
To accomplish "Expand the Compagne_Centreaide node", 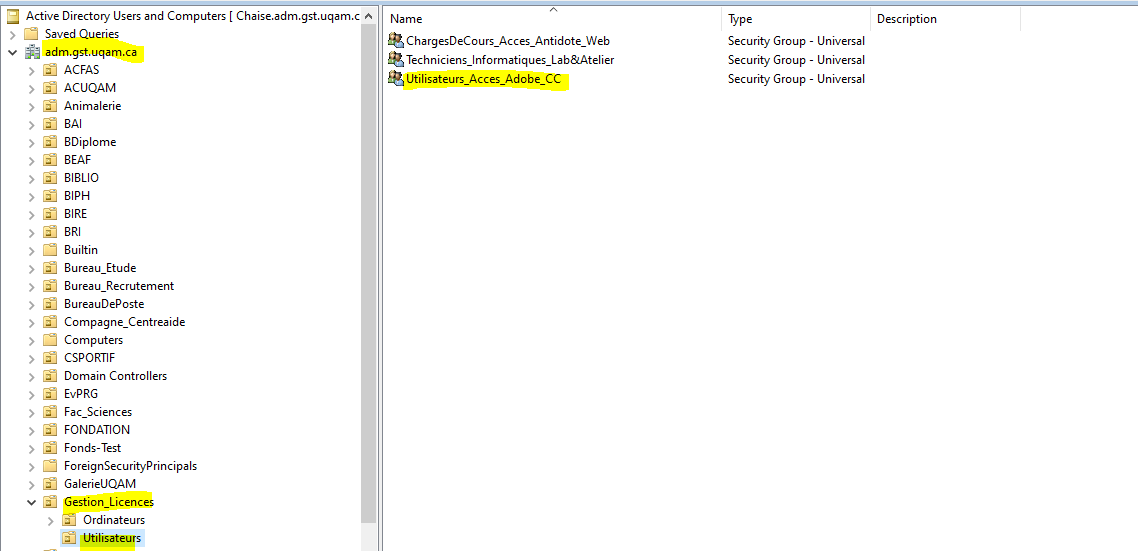I will [x=31, y=322].
